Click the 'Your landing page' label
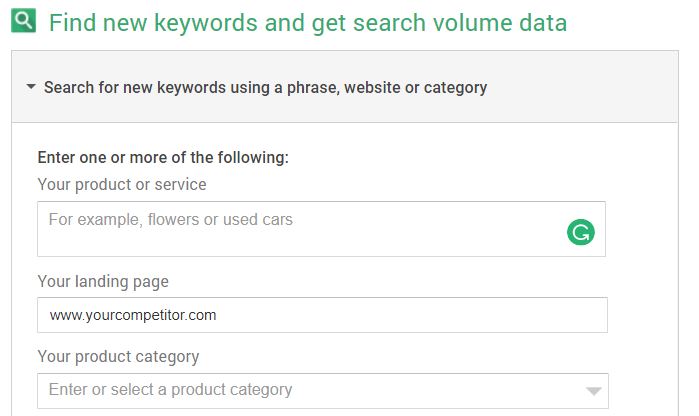Screen dimensions: 699x416 (103, 282)
